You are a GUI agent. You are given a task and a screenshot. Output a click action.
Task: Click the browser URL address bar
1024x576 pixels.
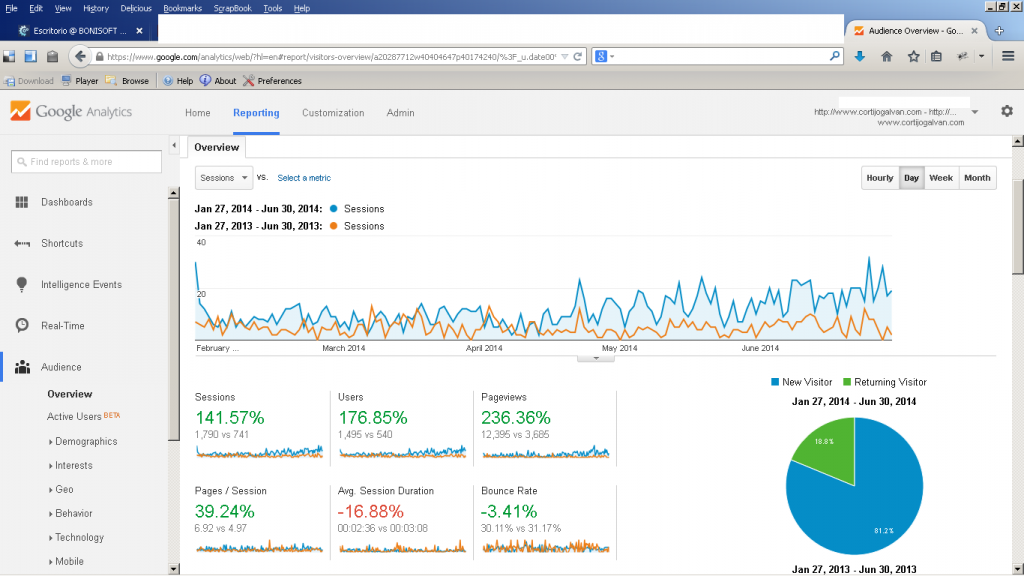point(330,57)
